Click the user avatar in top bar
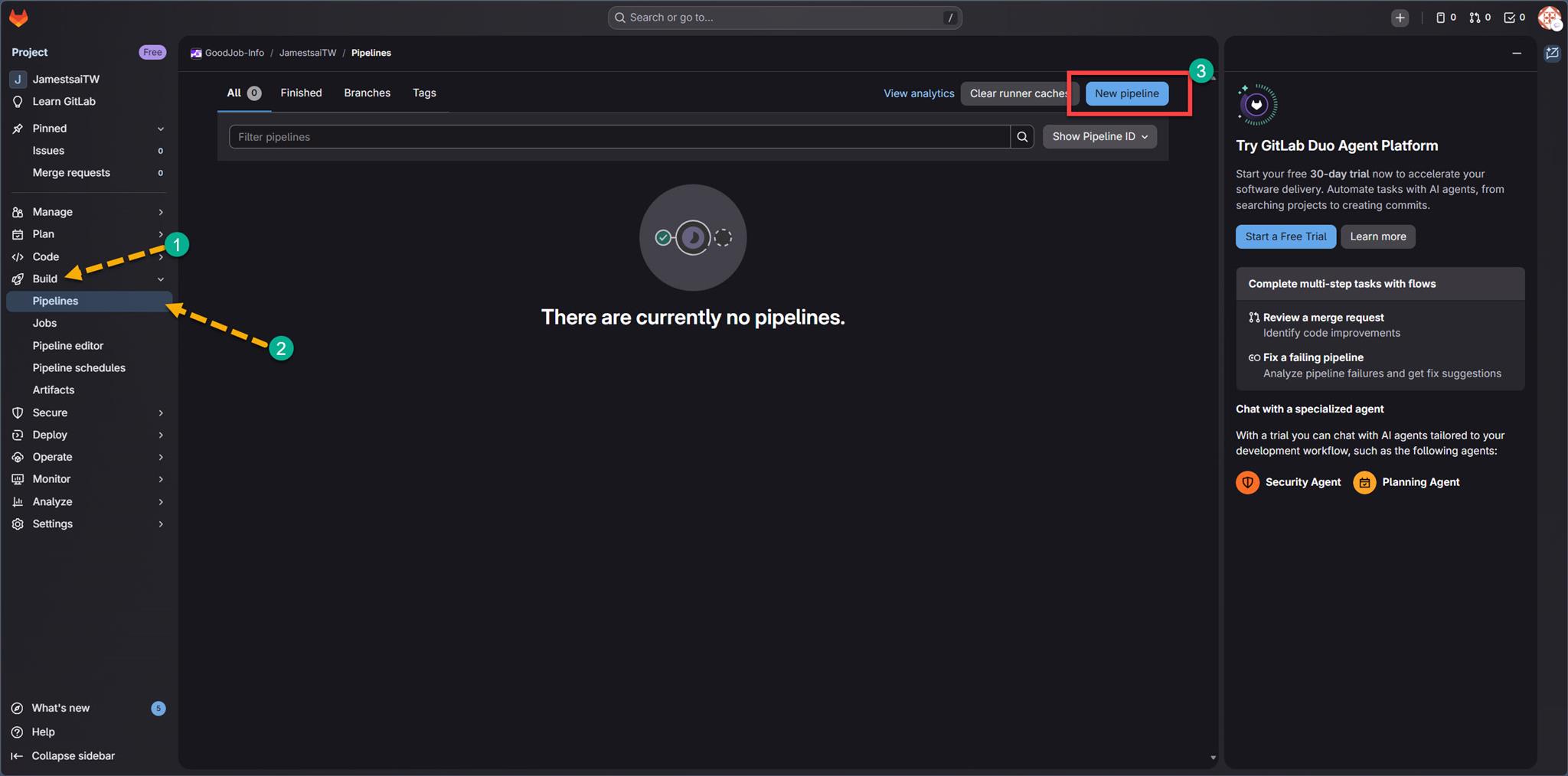 coord(1549,18)
